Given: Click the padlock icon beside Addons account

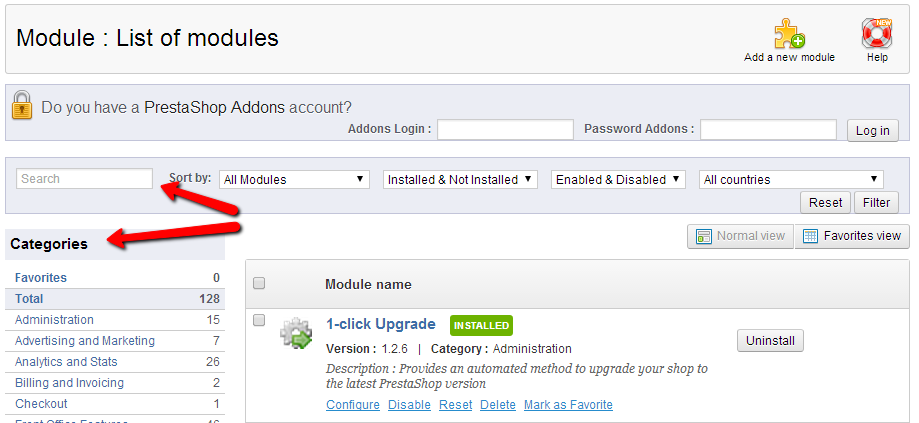Looking at the screenshot, I should [23, 106].
